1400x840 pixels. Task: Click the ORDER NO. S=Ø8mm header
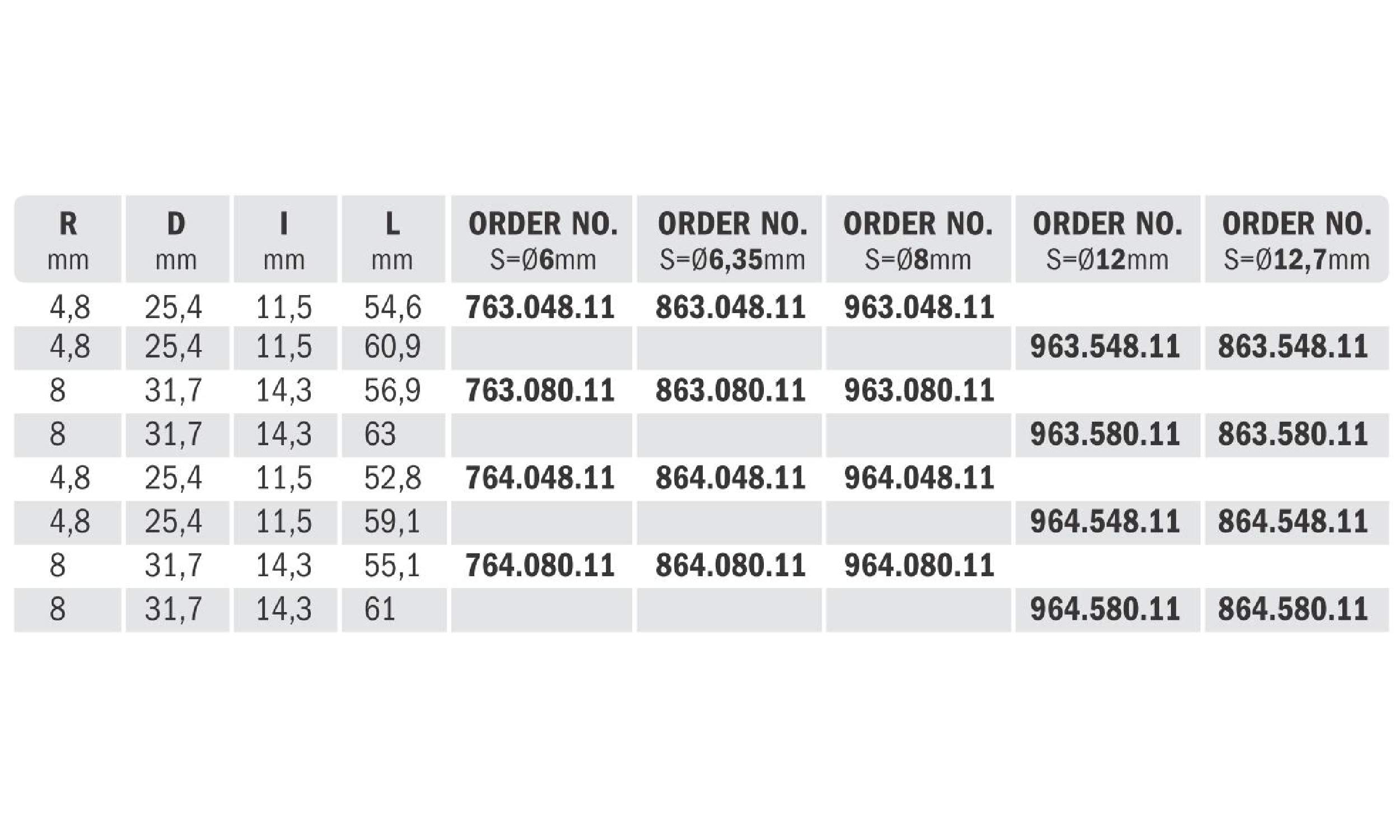coord(918,239)
